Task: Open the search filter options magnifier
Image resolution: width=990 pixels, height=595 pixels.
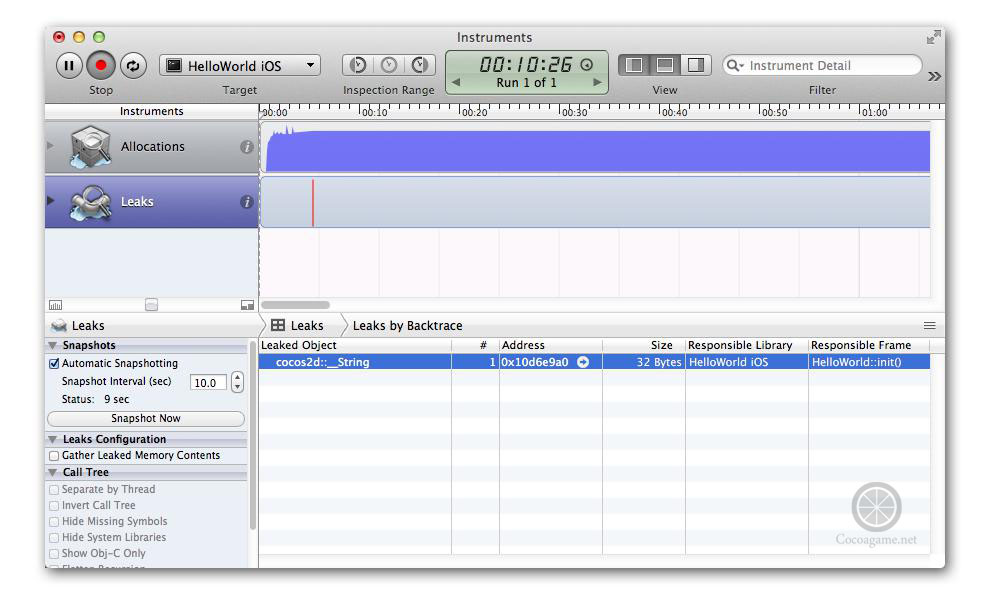Action: pos(734,66)
